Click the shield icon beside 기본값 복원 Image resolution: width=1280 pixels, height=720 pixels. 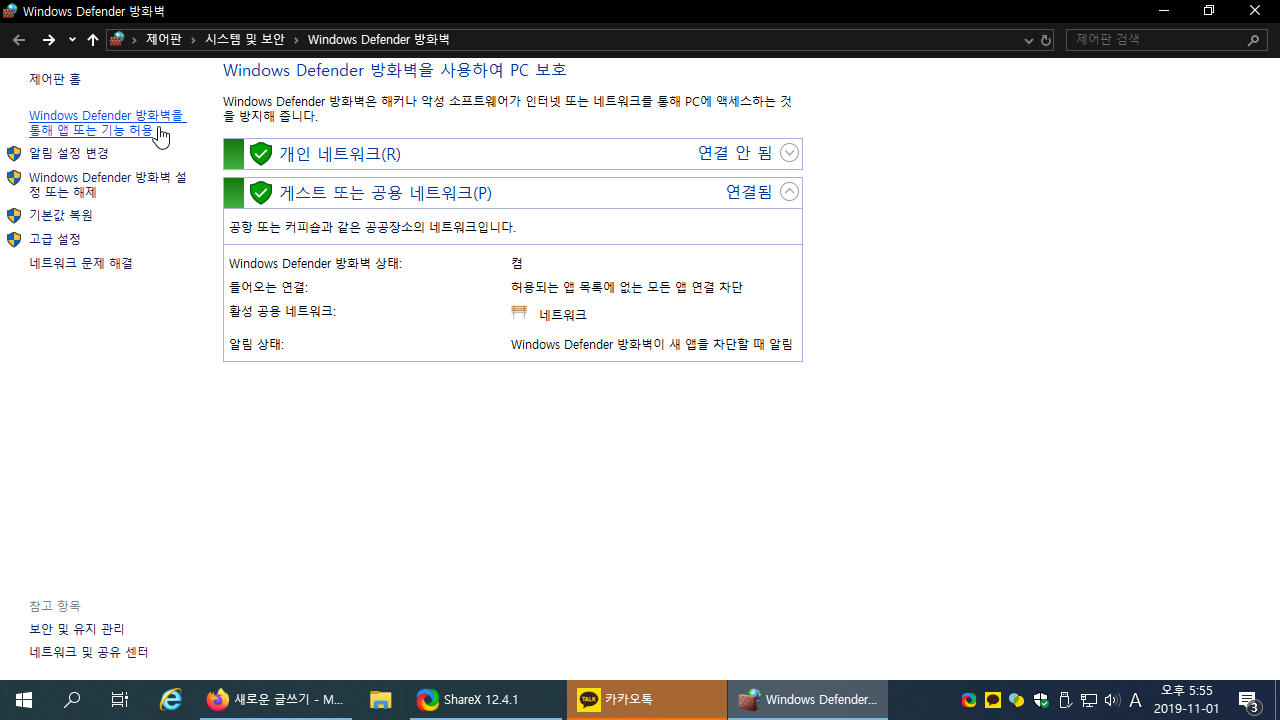pyautogui.click(x=14, y=215)
